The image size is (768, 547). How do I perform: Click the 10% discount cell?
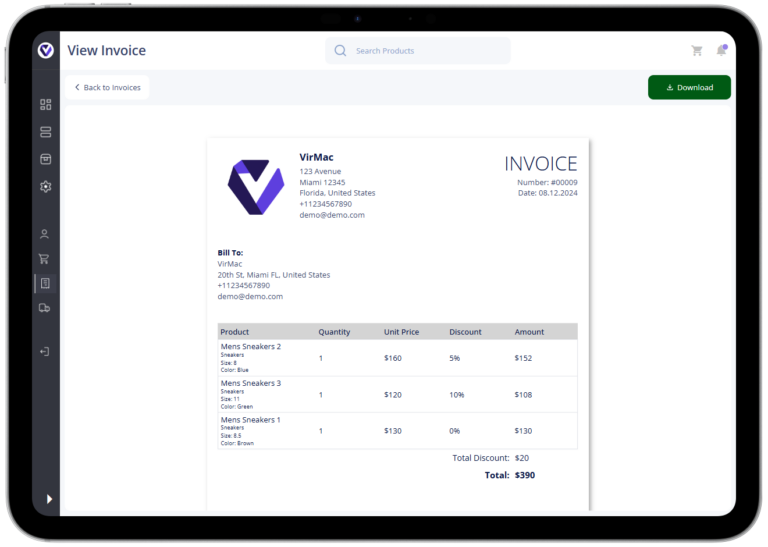pyautogui.click(x=456, y=395)
